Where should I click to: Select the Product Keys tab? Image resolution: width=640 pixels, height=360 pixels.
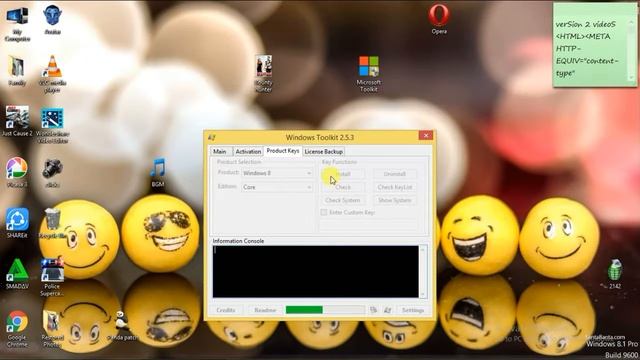[283, 151]
